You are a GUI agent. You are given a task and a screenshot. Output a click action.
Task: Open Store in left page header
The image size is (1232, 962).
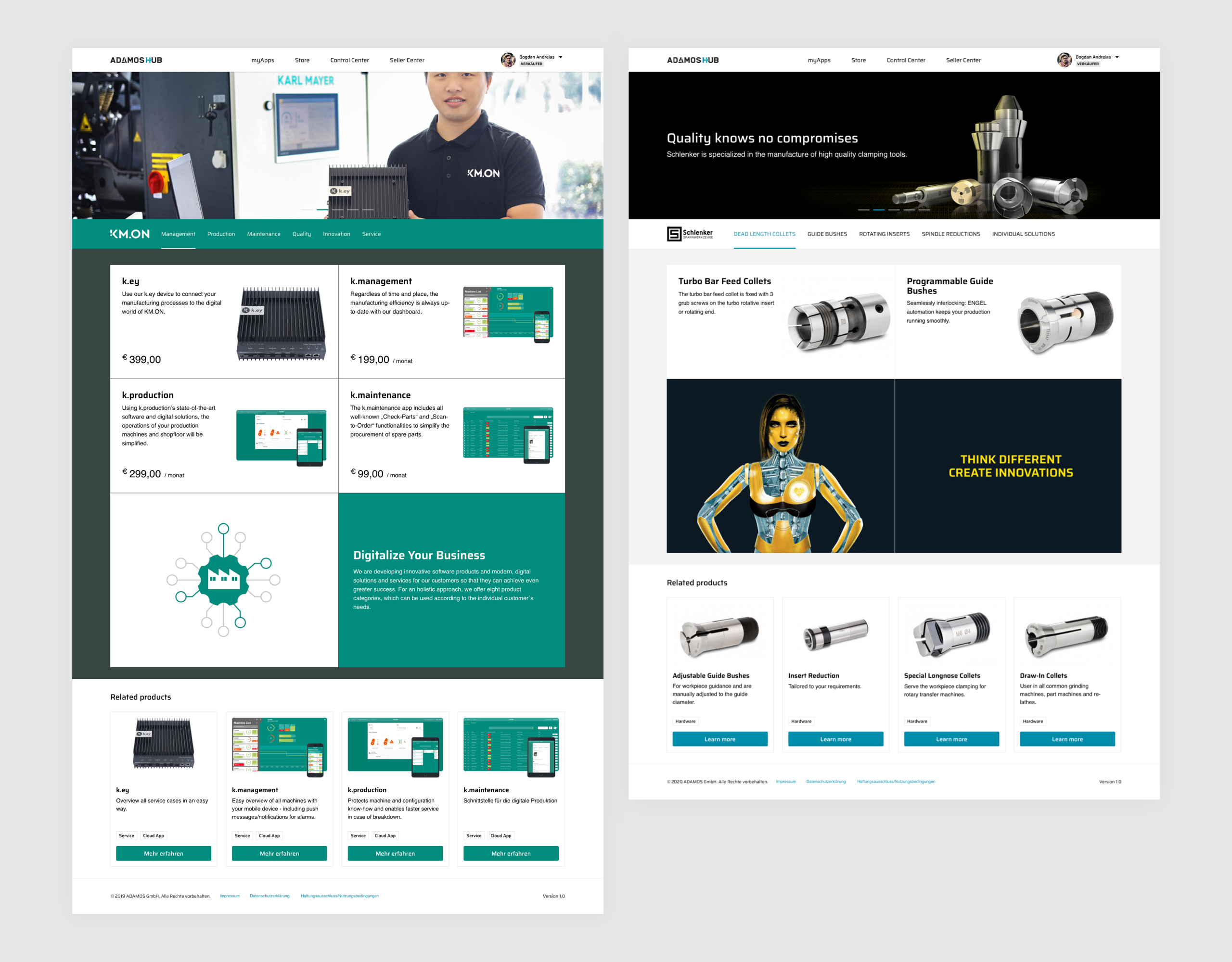302,60
